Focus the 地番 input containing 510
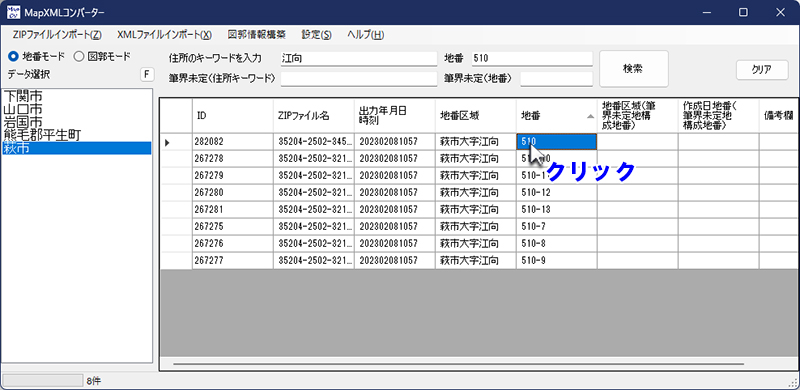 click(532, 59)
